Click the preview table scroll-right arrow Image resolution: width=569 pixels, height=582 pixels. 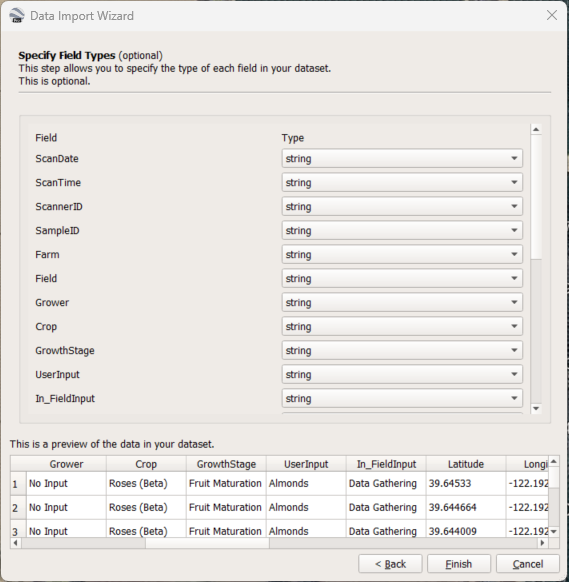point(543,543)
